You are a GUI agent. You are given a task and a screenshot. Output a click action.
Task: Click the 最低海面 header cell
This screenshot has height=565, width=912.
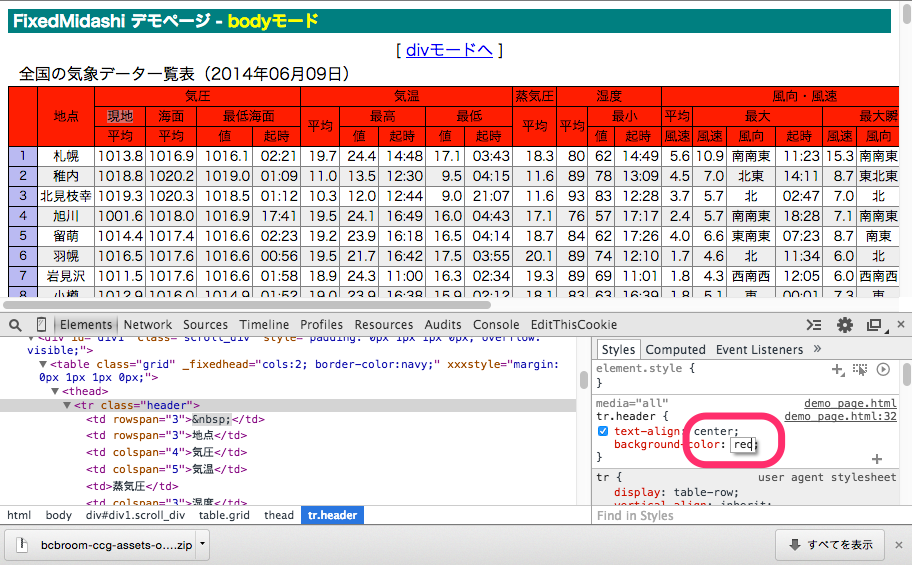[248, 116]
